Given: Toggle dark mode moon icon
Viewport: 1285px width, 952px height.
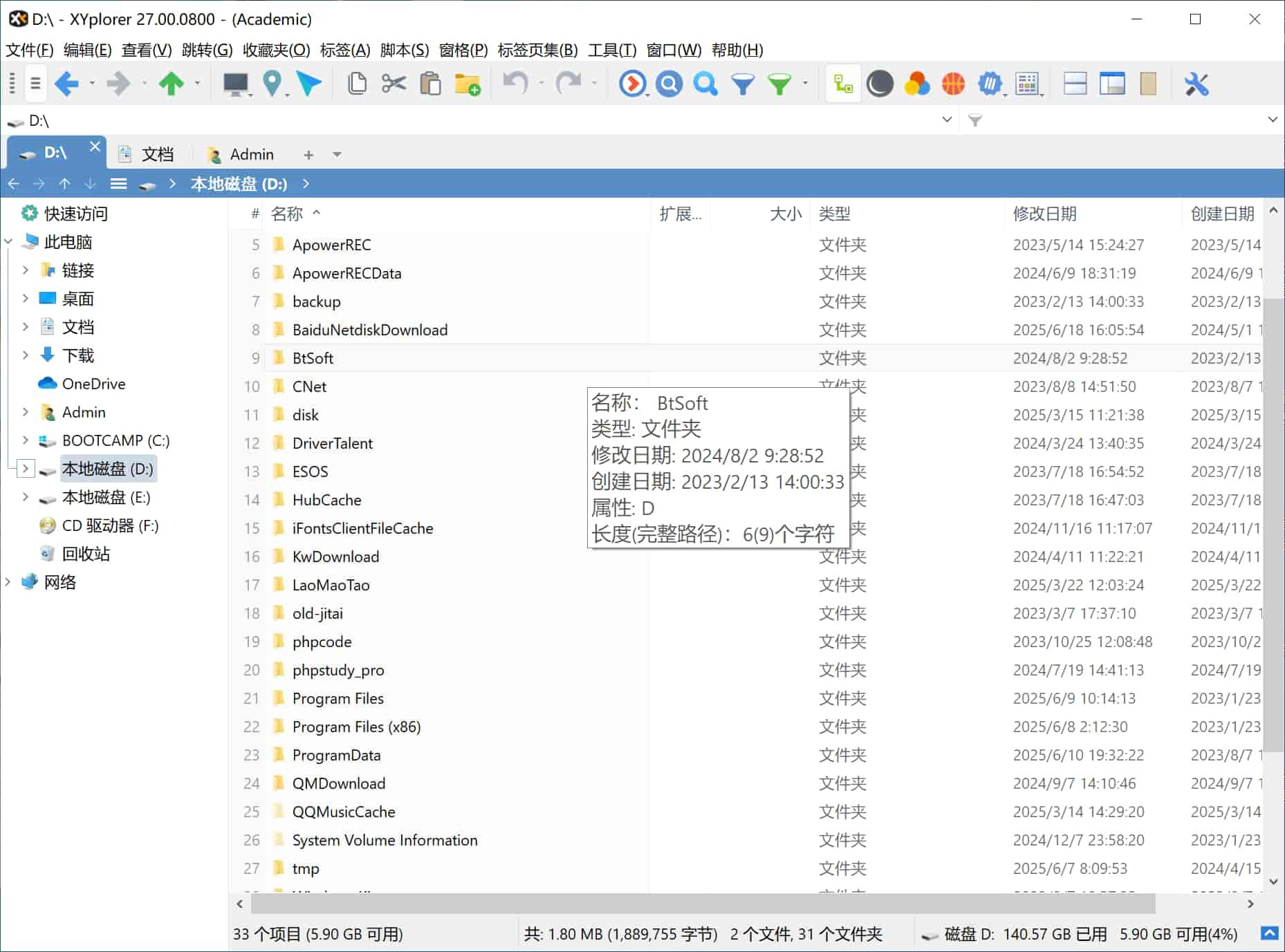Looking at the screenshot, I should tap(880, 84).
